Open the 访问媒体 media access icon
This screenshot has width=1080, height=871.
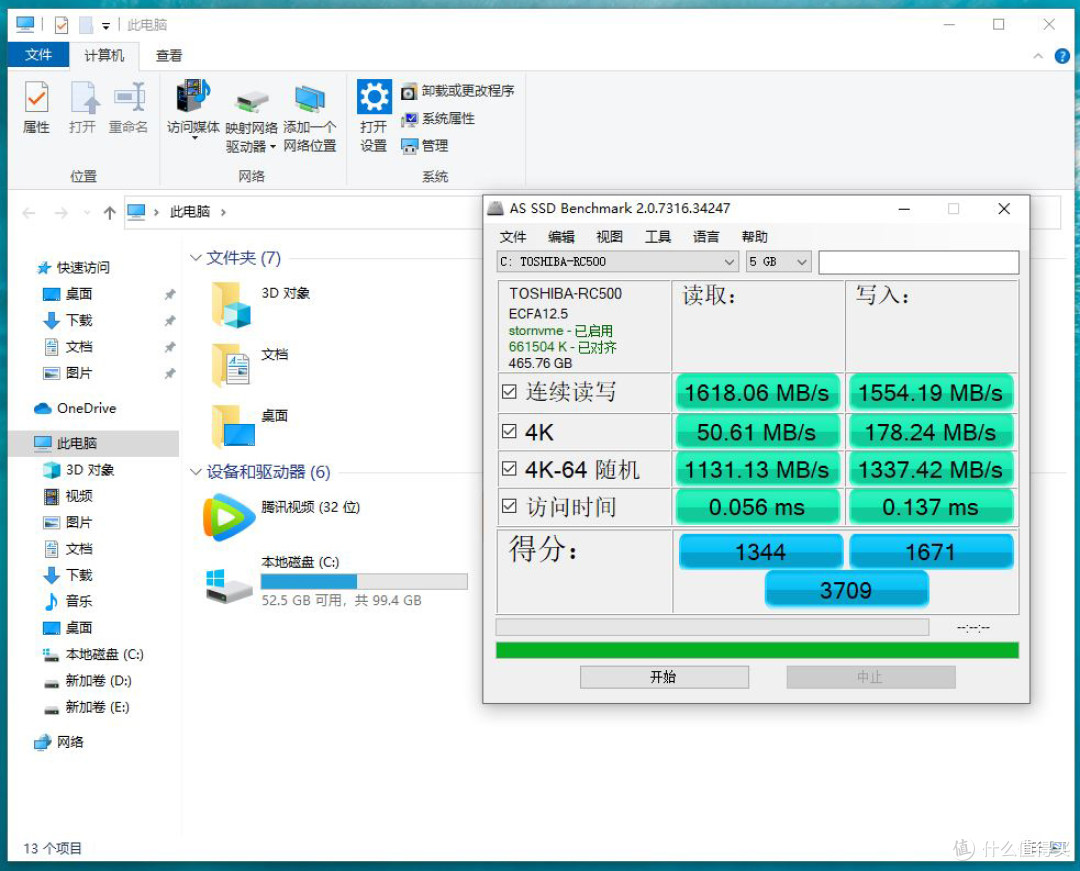(x=194, y=96)
